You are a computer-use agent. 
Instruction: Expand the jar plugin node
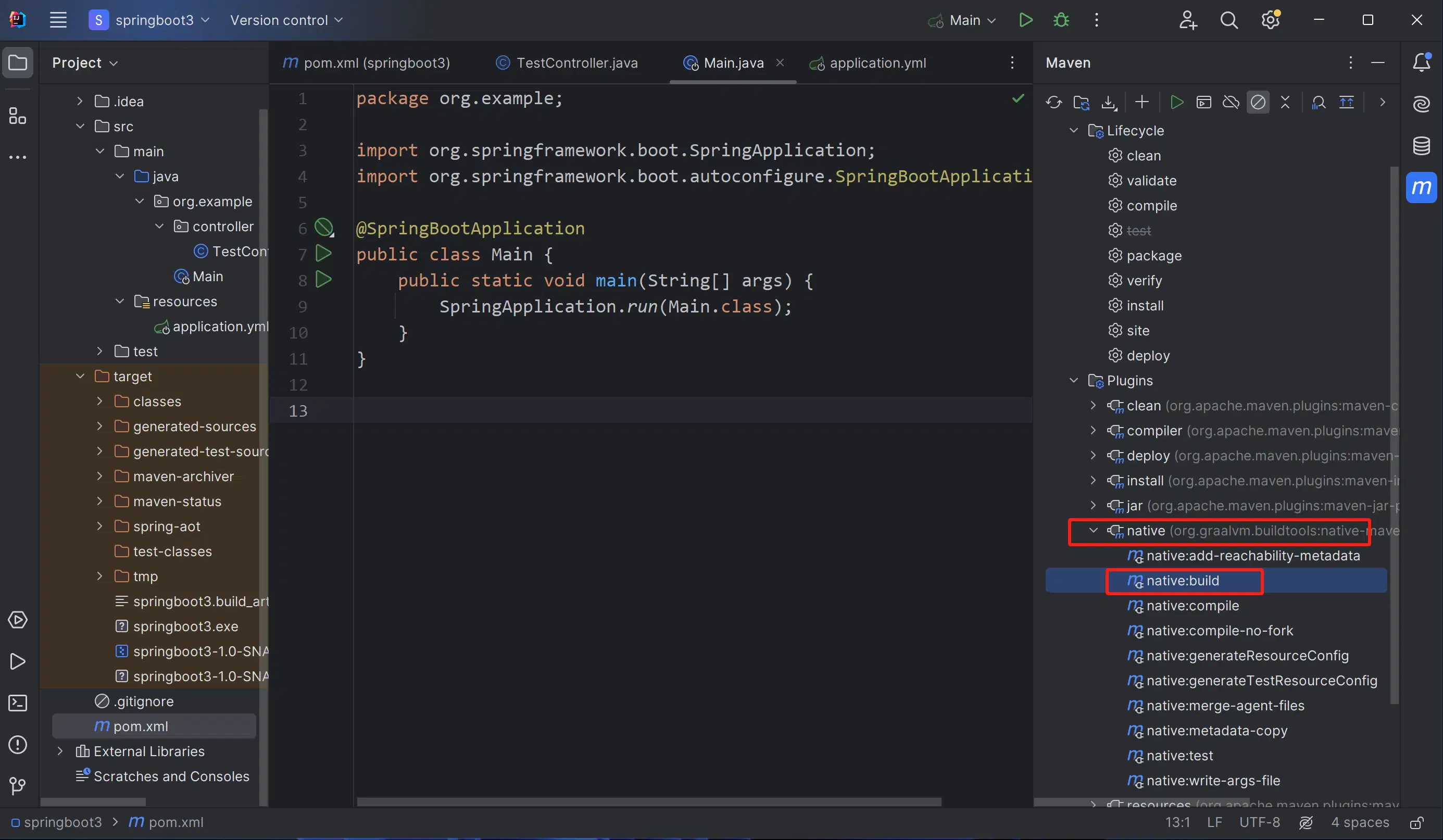tap(1093, 506)
